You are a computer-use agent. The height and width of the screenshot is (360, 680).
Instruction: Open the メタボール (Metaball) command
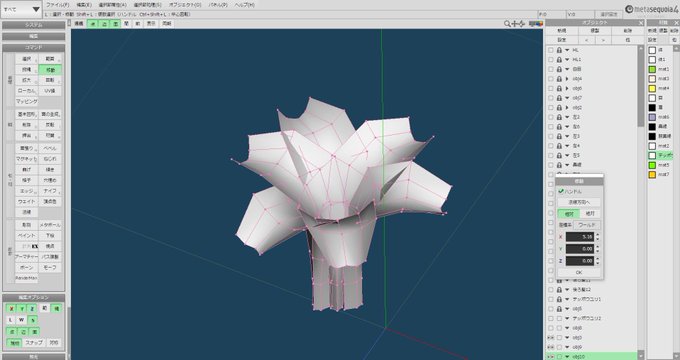pos(50,225)
